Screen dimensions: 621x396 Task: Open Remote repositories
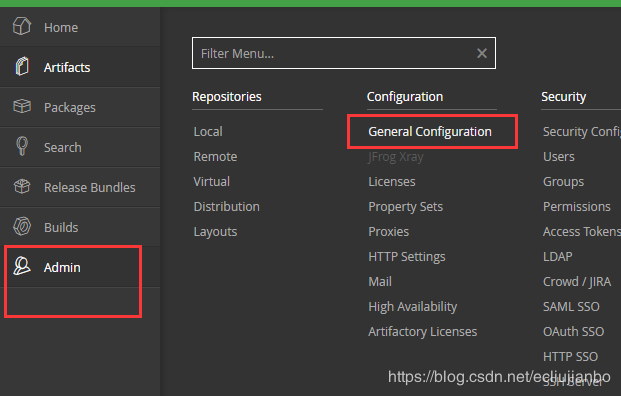click(215, 156)
